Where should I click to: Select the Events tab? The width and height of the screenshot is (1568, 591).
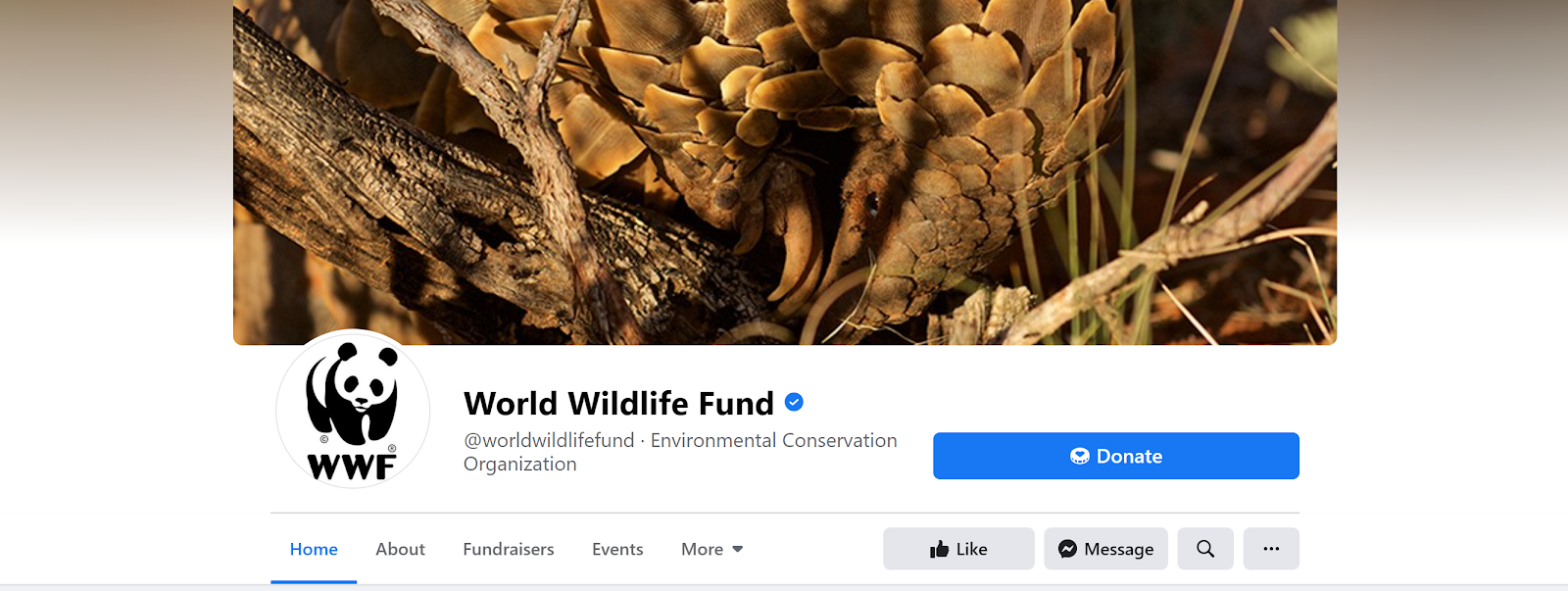617,549
